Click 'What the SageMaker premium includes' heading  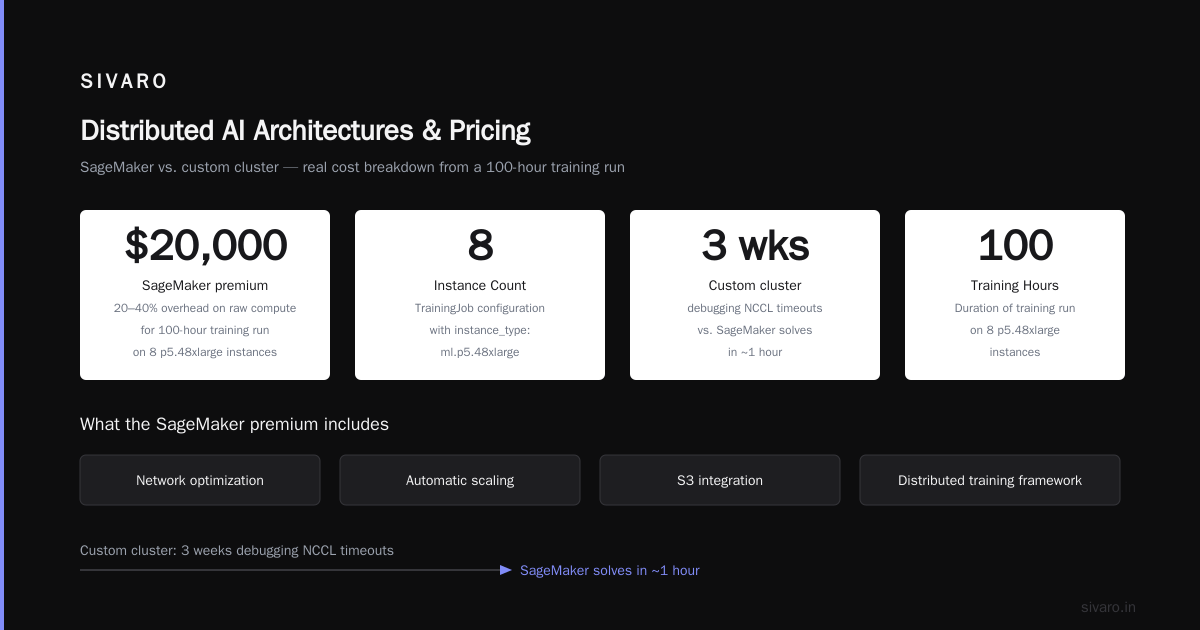tap(234, 424)
